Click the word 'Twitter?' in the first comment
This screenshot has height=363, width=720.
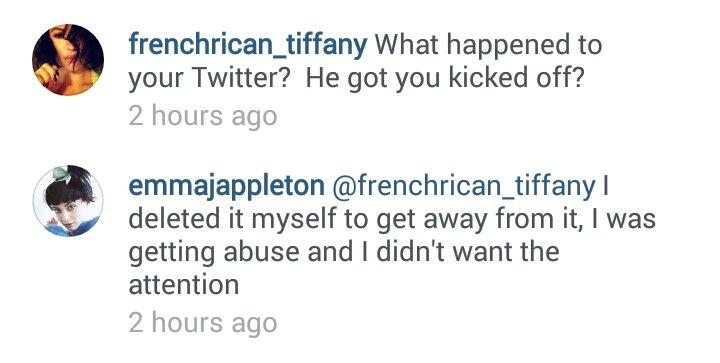click(x=245, y=78)
